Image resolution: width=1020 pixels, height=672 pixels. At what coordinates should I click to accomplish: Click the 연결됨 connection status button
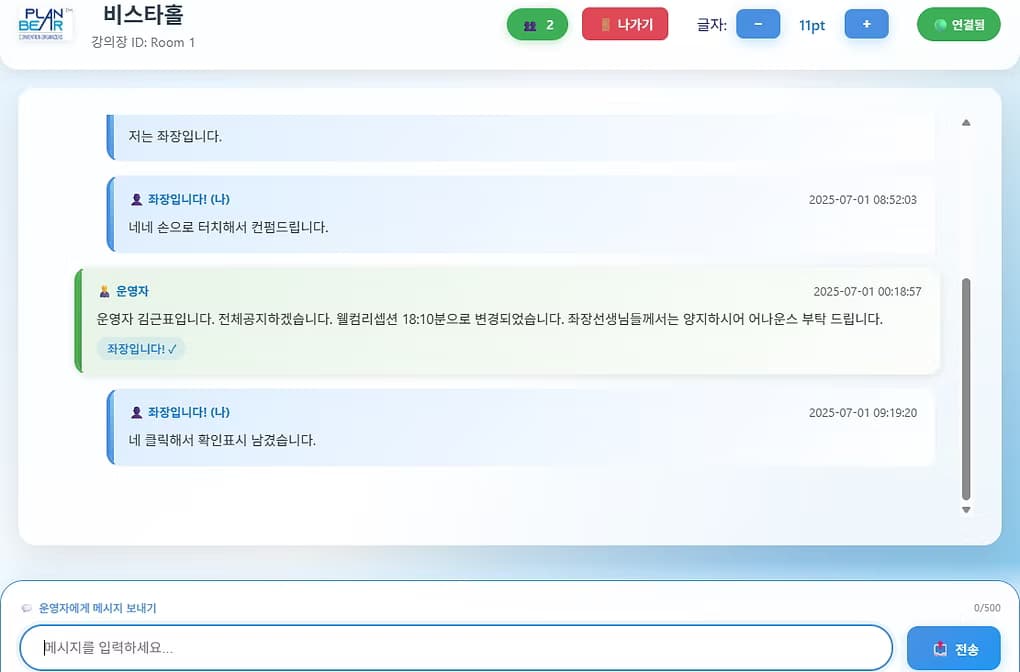[959, 25]
